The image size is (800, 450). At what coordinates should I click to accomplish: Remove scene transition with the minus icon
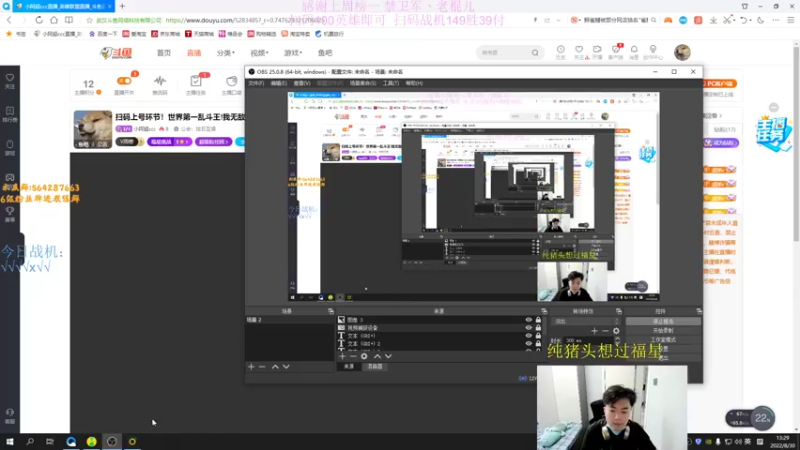605,331
